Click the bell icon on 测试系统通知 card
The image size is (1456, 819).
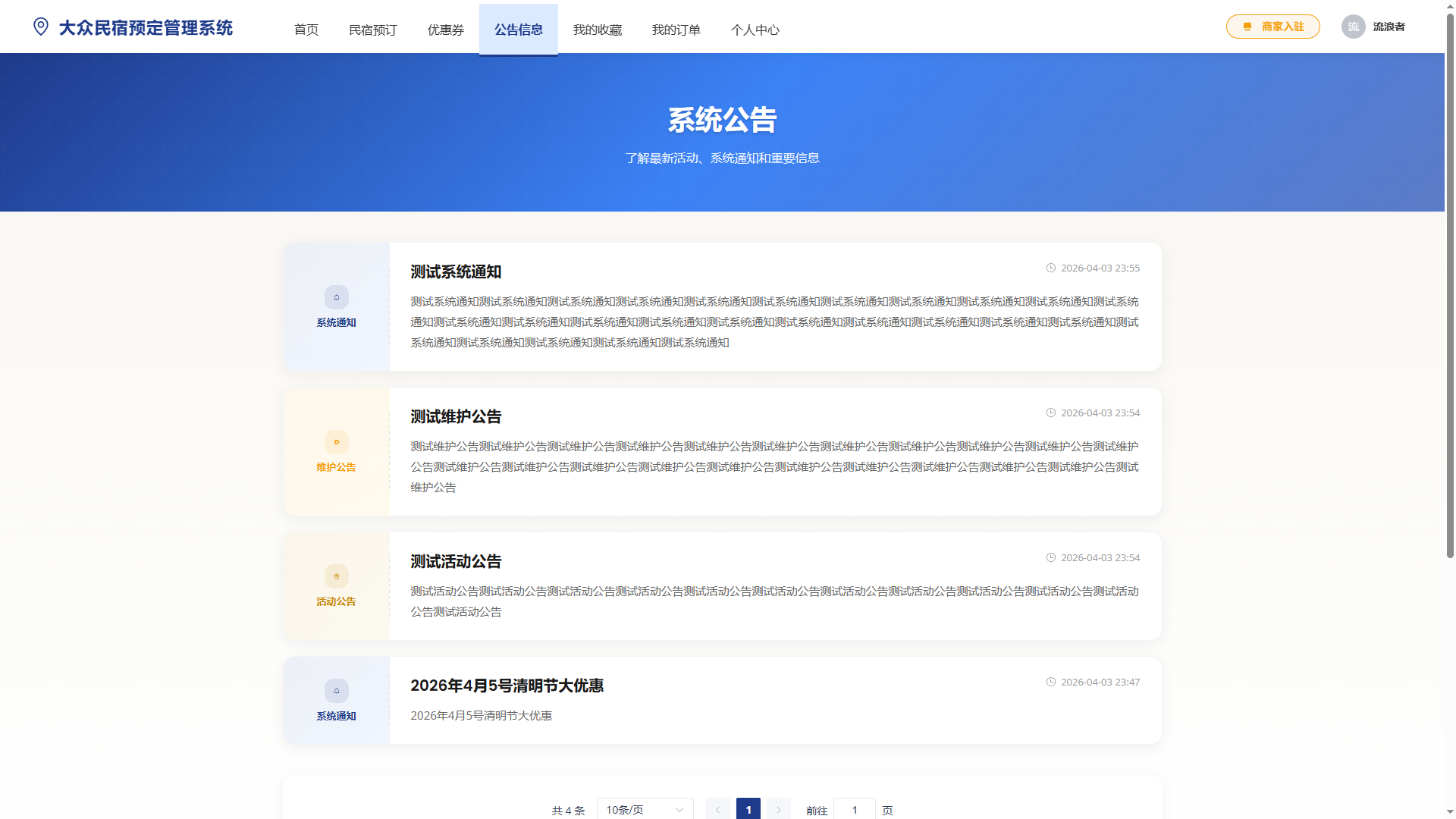(337, 297)
